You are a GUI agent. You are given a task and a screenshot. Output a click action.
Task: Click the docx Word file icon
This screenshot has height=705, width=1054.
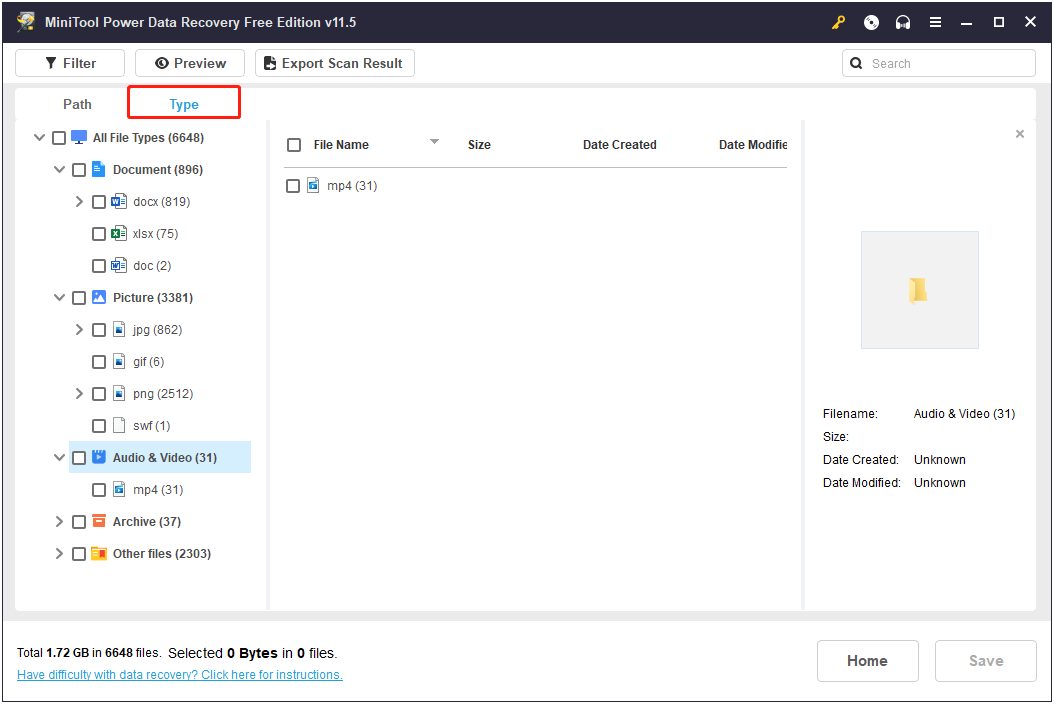coord(119,202)
